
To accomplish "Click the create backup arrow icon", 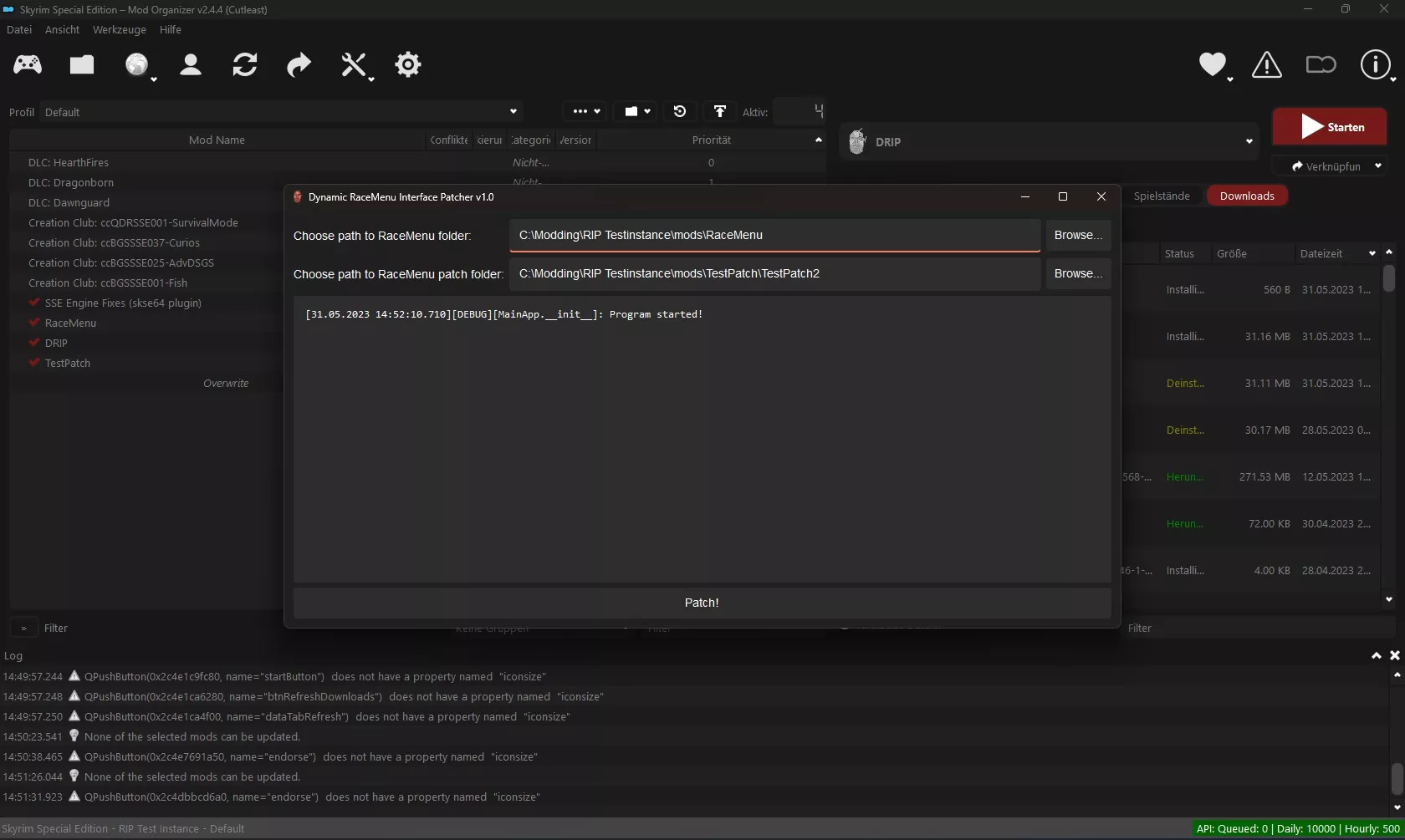I will pos(719,111).
